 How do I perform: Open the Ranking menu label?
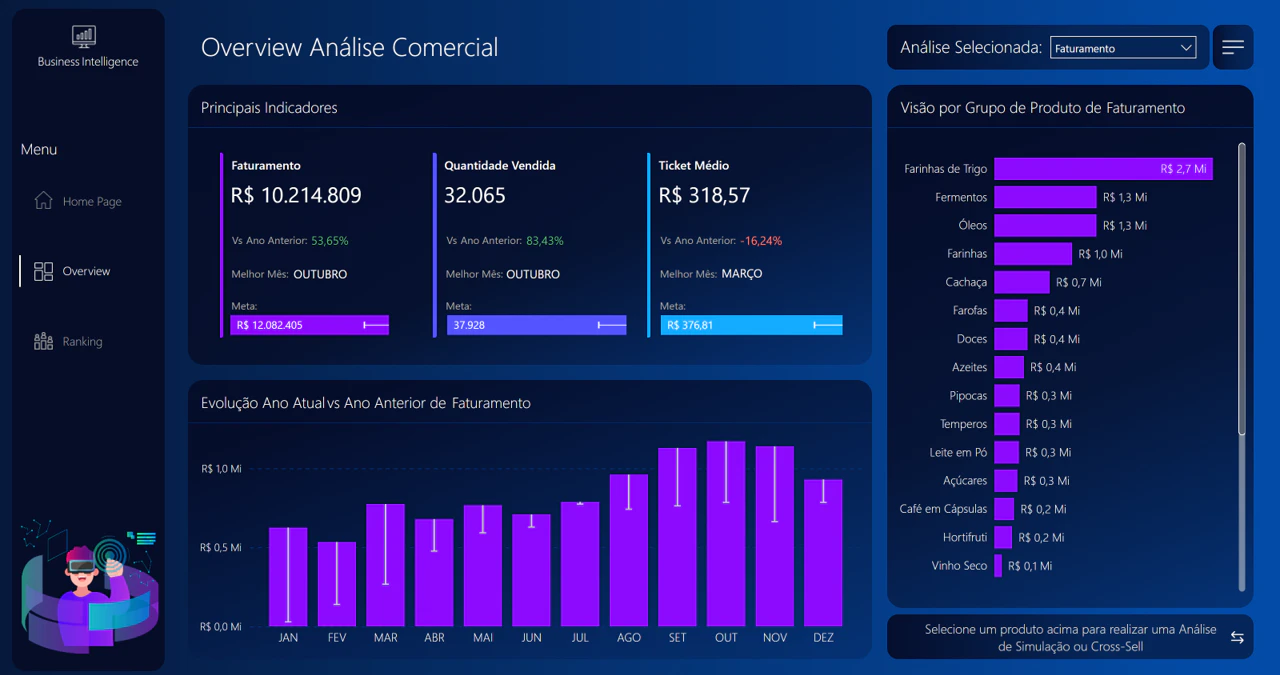click(82, 341)
